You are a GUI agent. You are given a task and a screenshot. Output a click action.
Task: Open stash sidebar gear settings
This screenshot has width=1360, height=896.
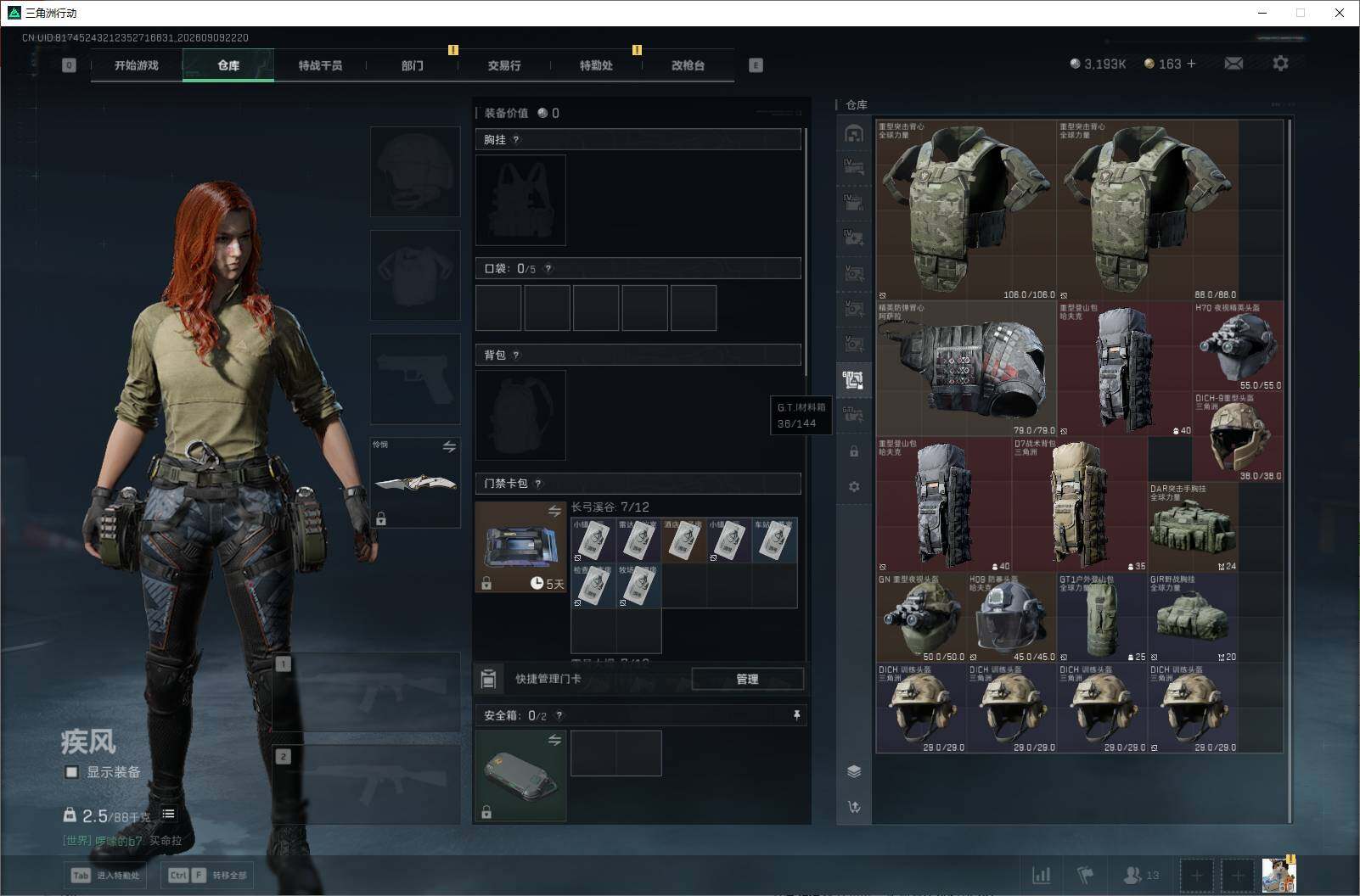pos(854,487)
